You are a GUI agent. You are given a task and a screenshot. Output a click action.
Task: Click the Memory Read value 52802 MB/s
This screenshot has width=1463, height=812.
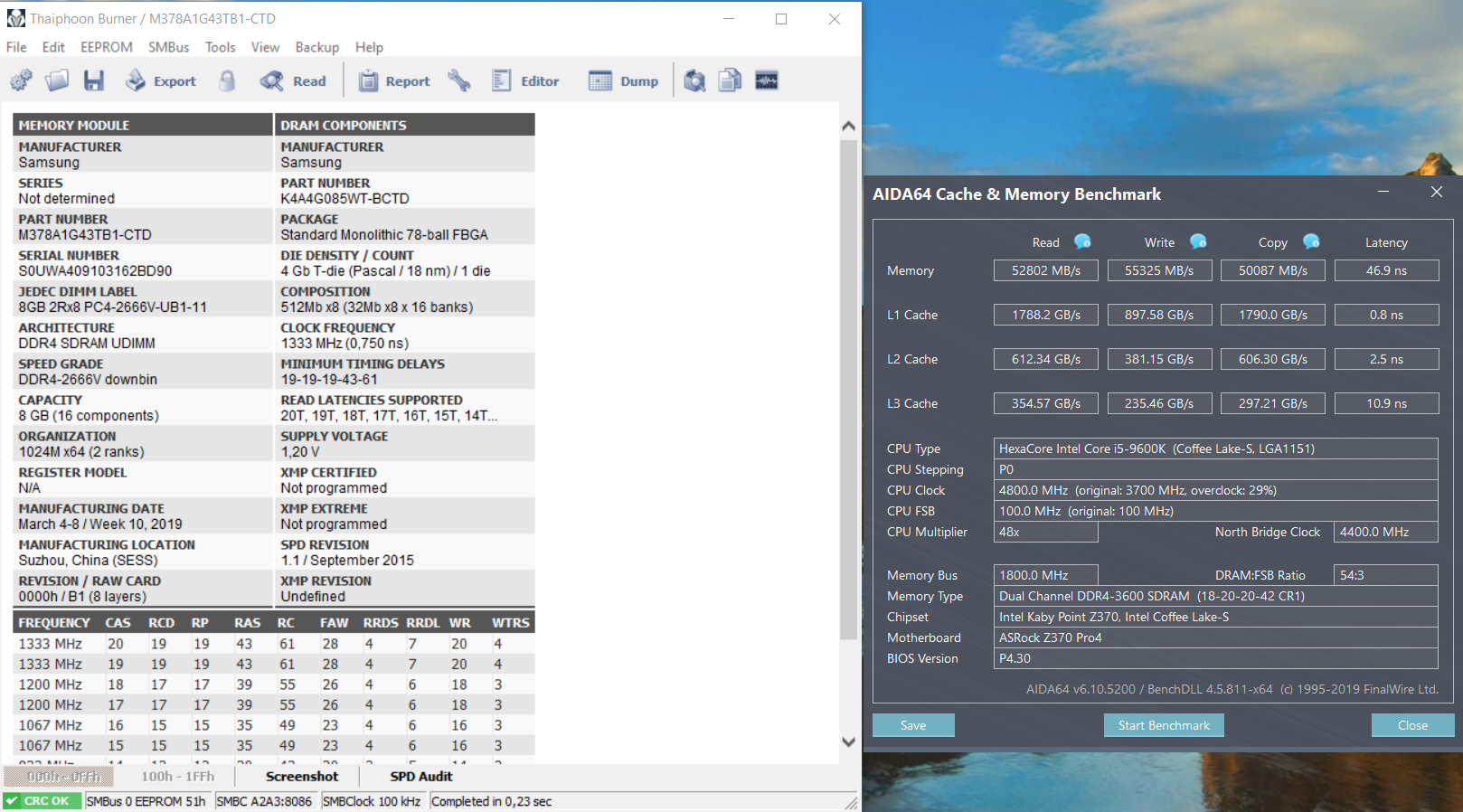[x=1046, y=270]
